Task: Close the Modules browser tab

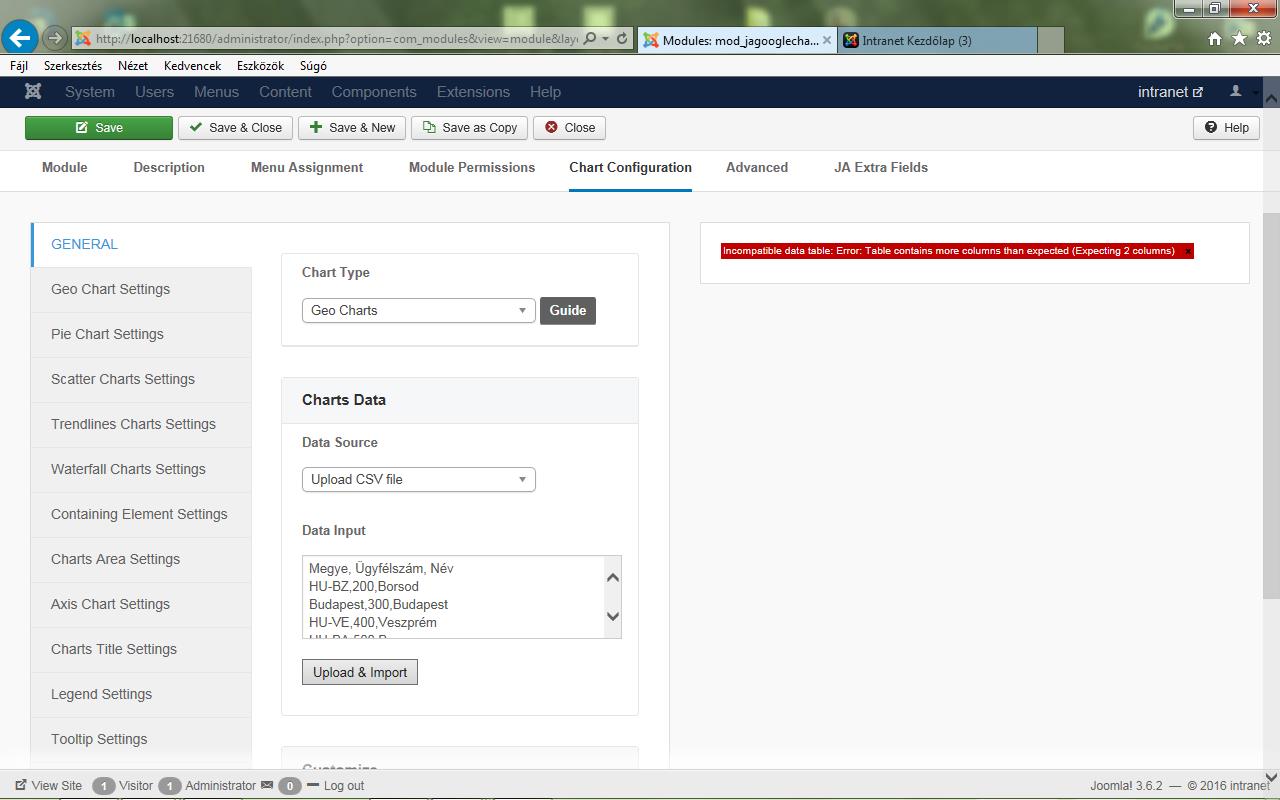Action: 827,40
